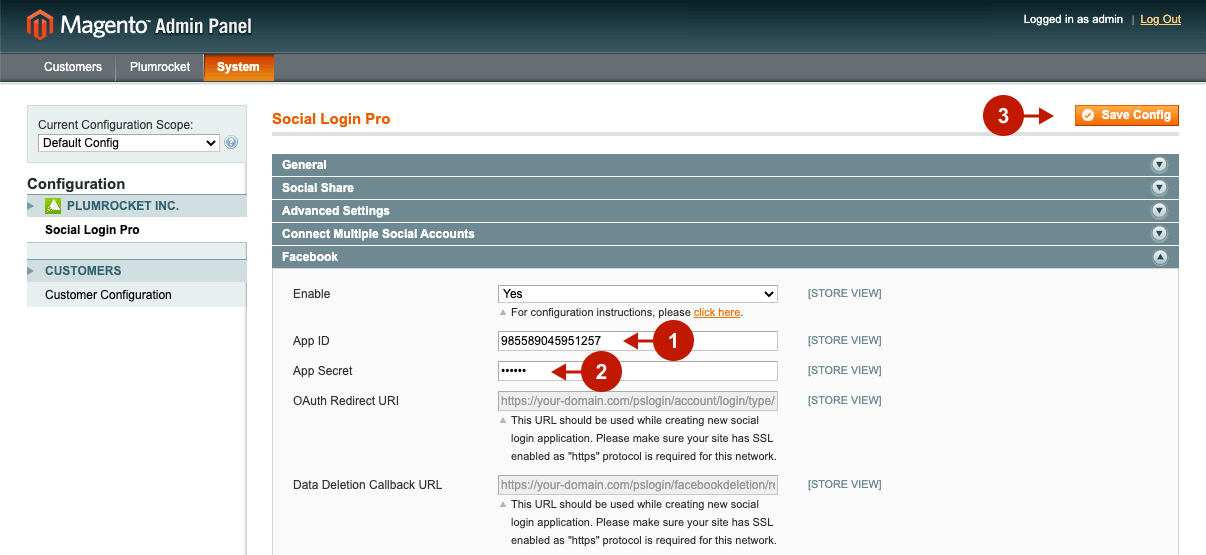Expand the PLUMROCKET INC. sidebar group
Screen dimensions: 1206x555
pos(137,206)
